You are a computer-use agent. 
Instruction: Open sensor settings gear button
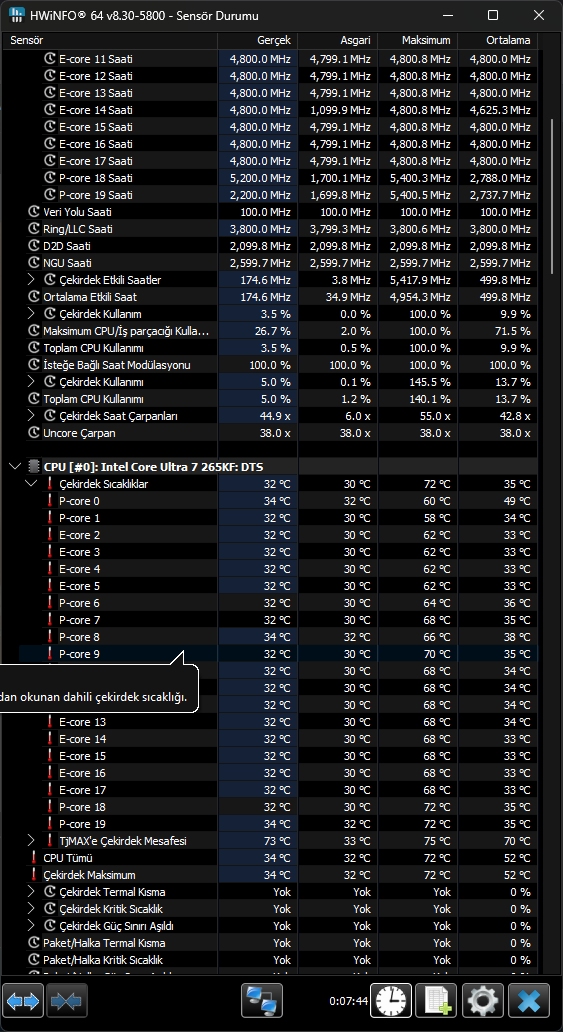click(x=483, y=1001)
